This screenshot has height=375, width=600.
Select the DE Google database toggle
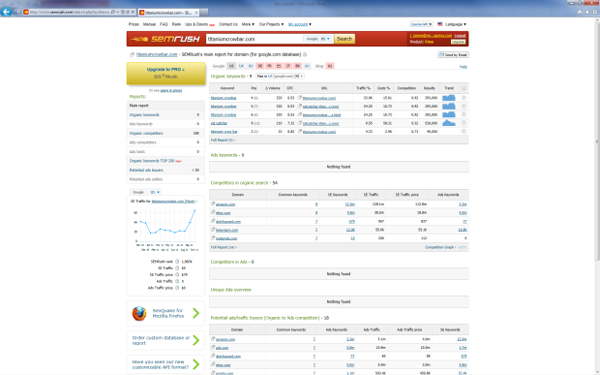260,66
